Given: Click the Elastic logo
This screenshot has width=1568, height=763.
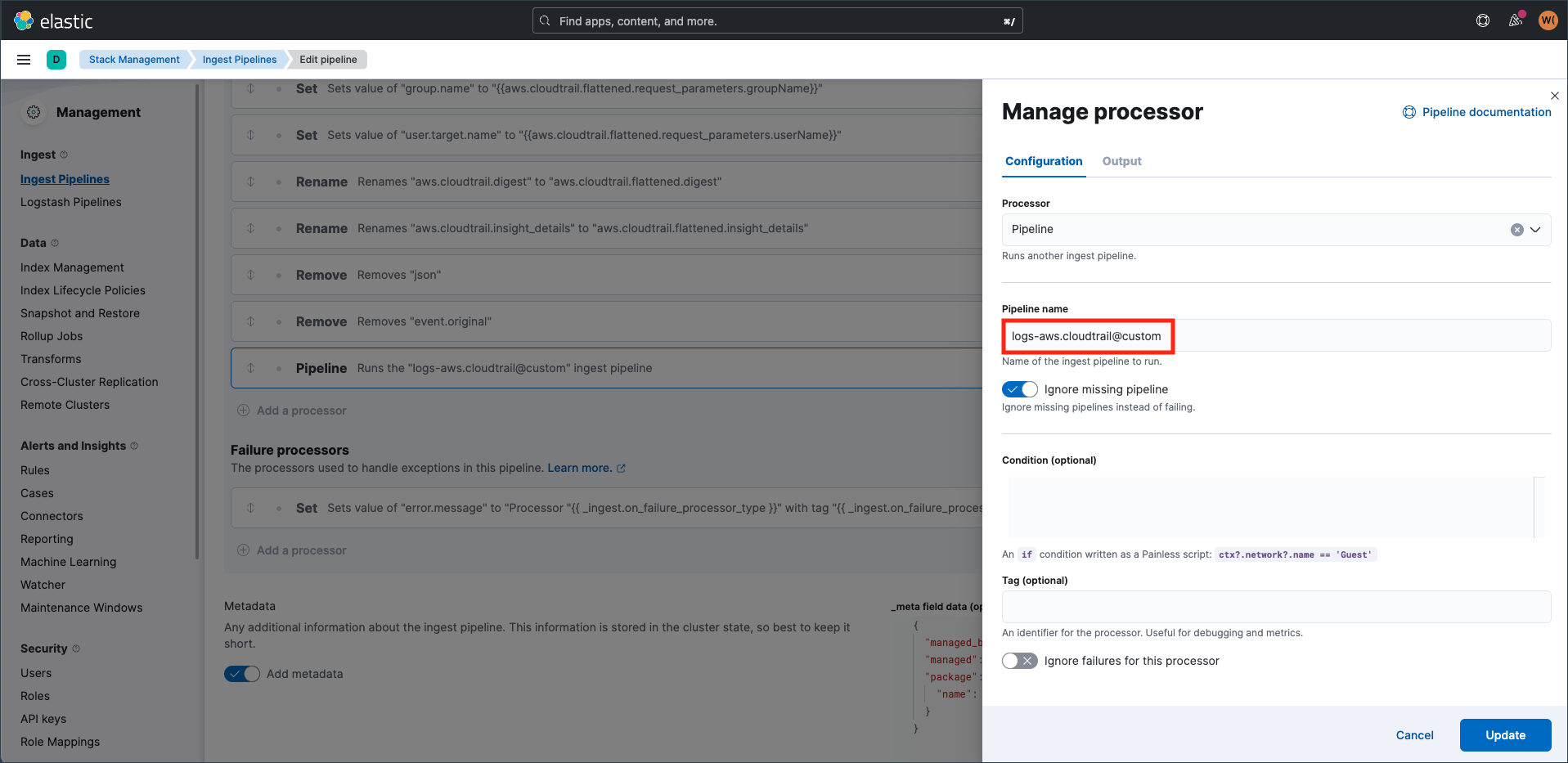Looking at the screenshot, I should (54, 20).
